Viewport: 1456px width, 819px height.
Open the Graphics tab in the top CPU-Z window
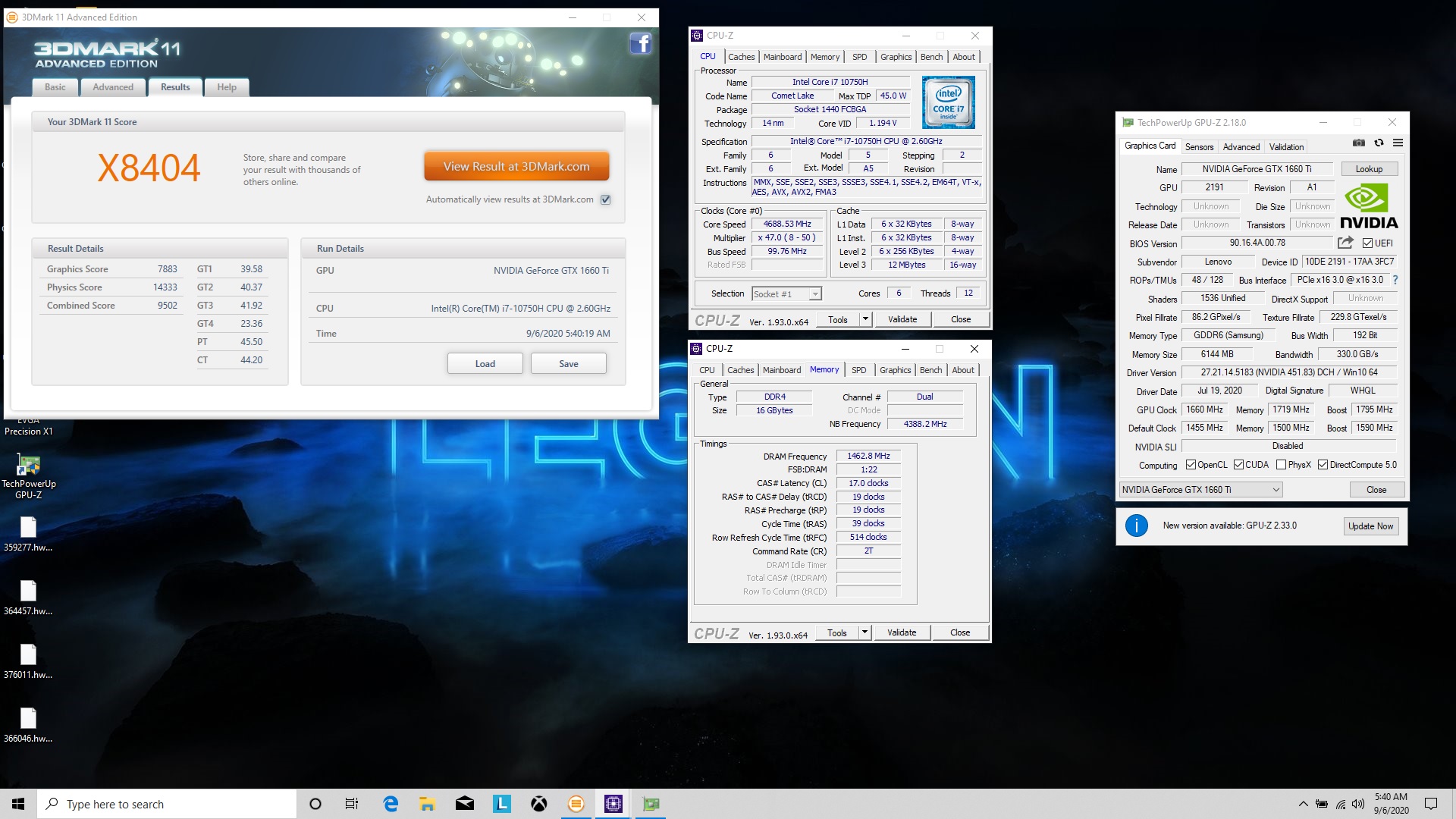tap(896, 57)
